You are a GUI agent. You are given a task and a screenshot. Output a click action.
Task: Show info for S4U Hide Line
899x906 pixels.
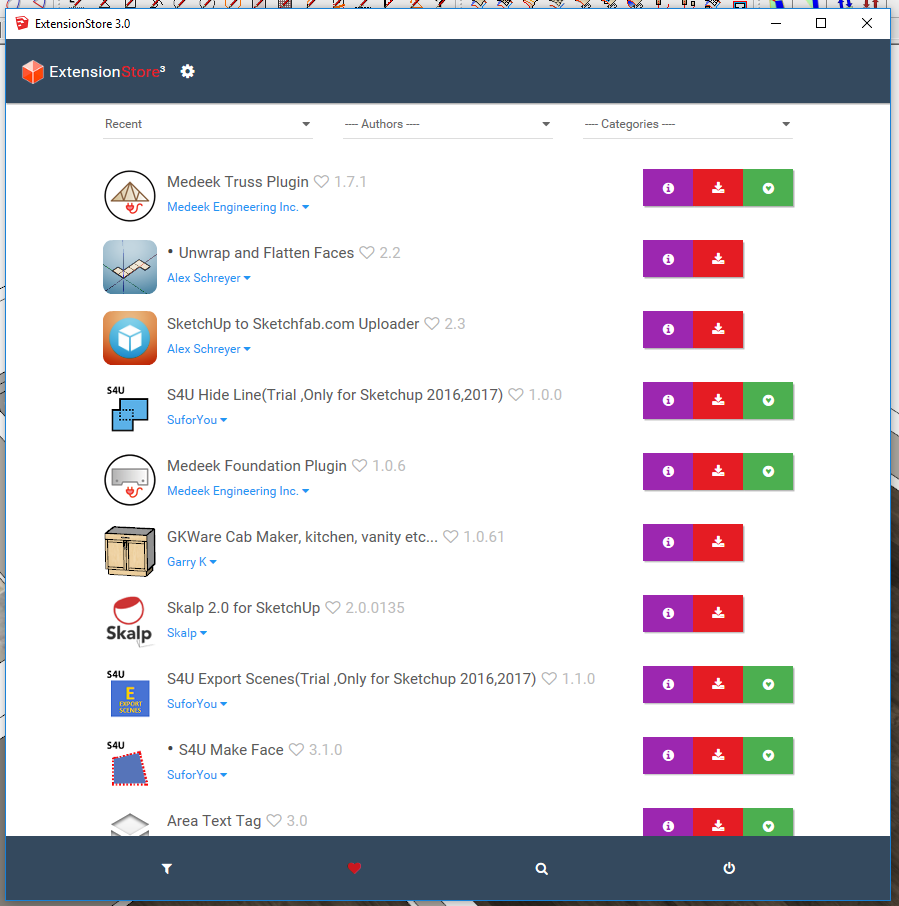668,400
